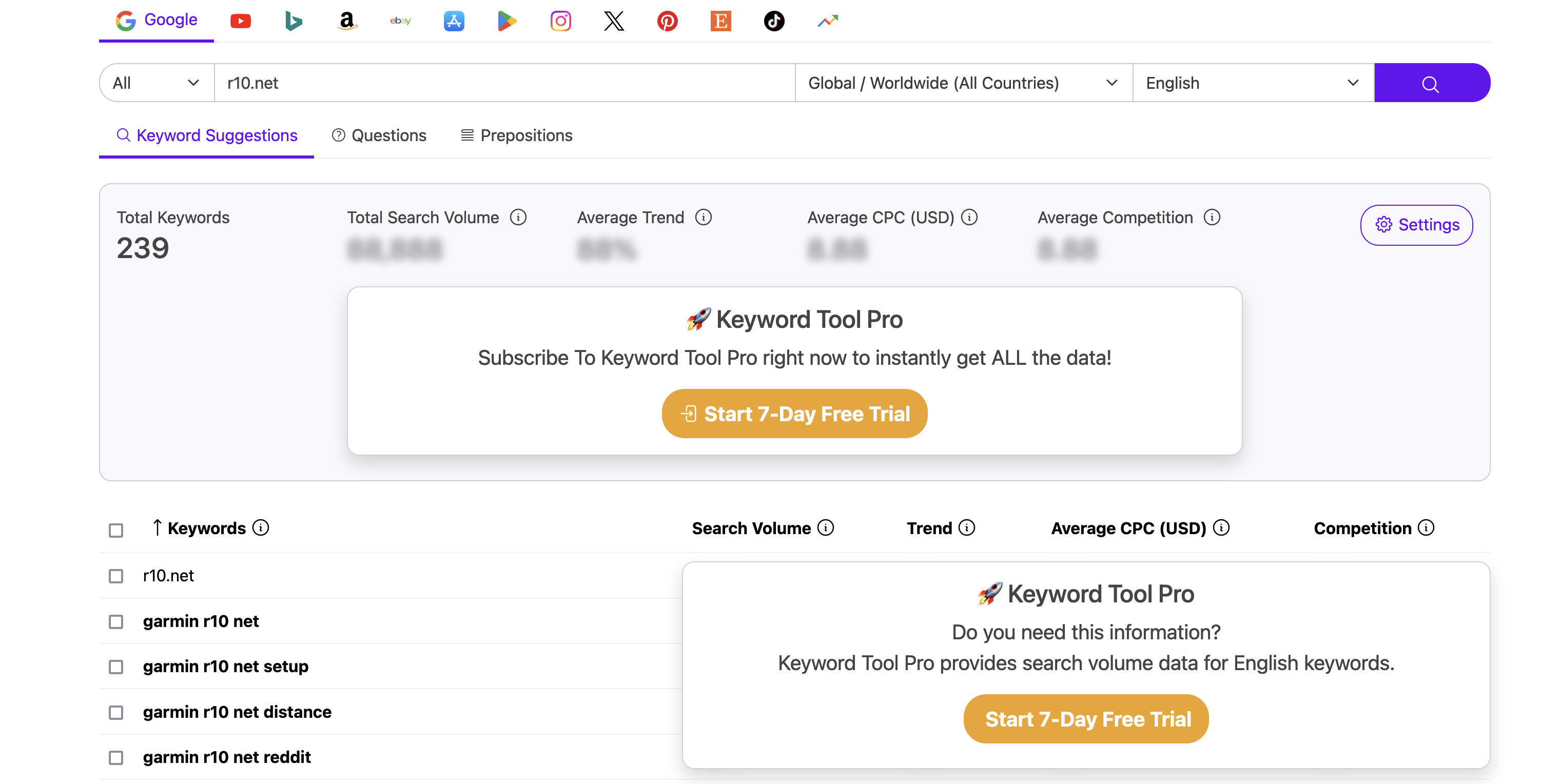
Task: Click info icon next to Keywords header
Action: point(261,528)
